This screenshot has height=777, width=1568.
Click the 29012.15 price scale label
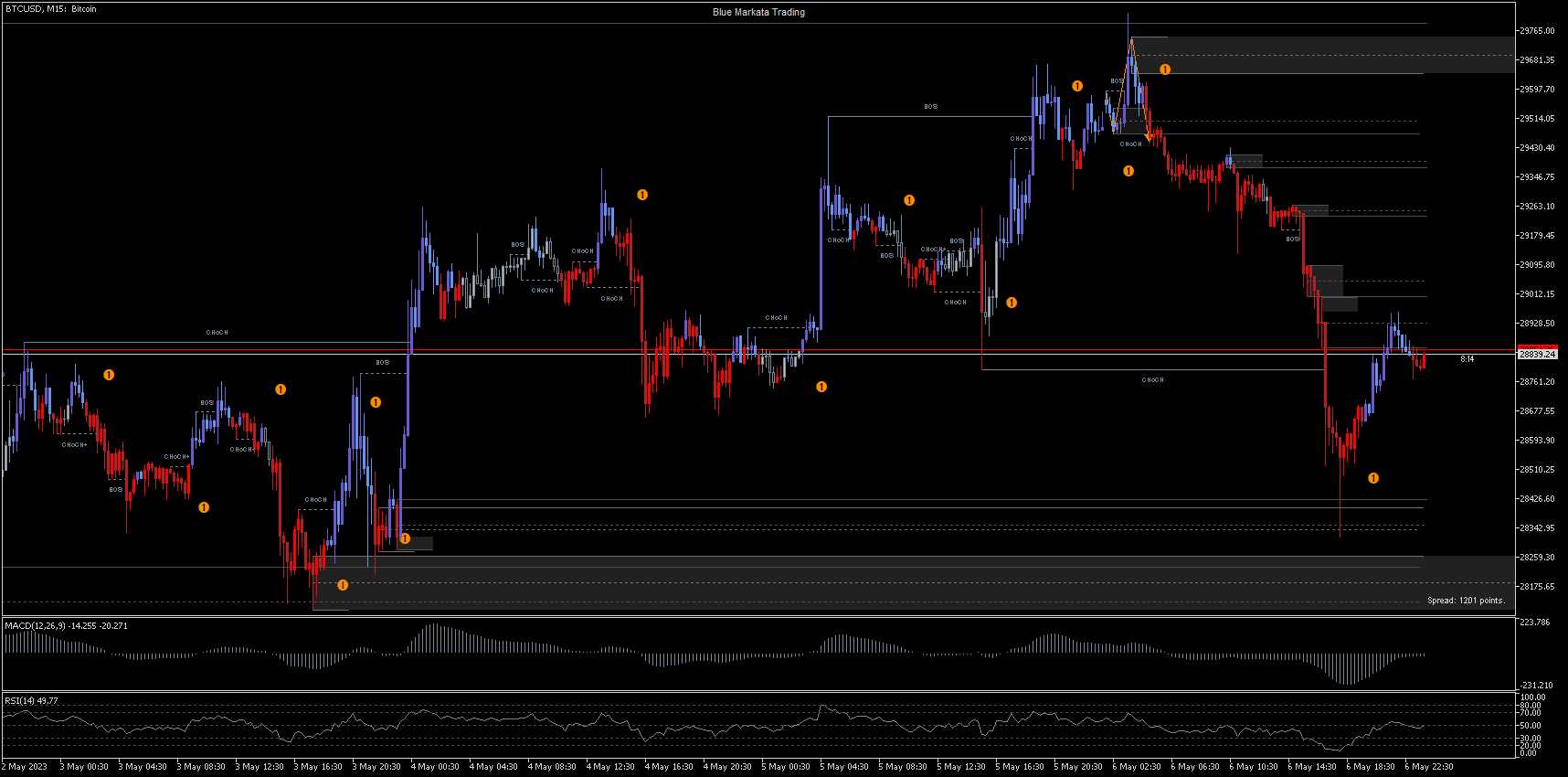click(1537, 294)
